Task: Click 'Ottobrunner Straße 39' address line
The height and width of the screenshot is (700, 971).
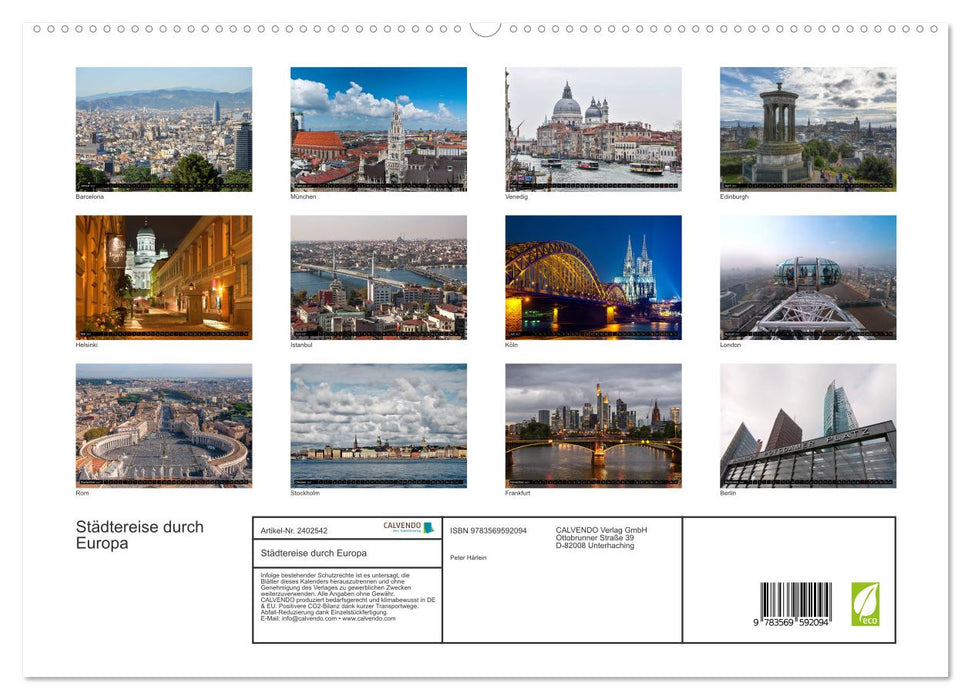Action: [594, 538]
